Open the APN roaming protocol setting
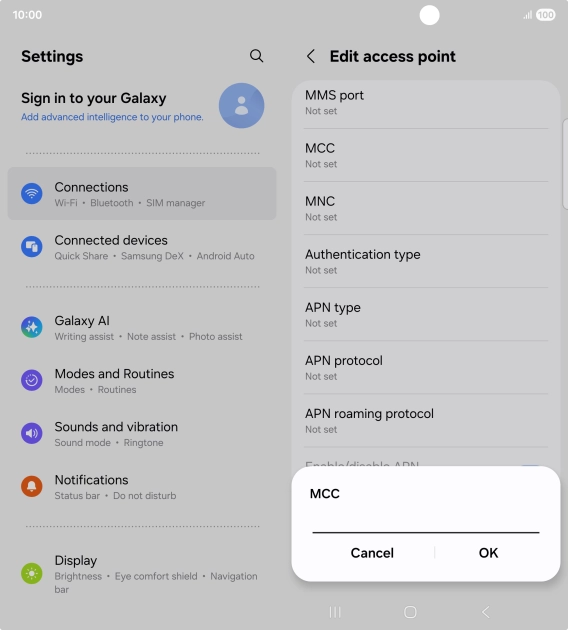568x630 pixels. (x=426, y=420)
